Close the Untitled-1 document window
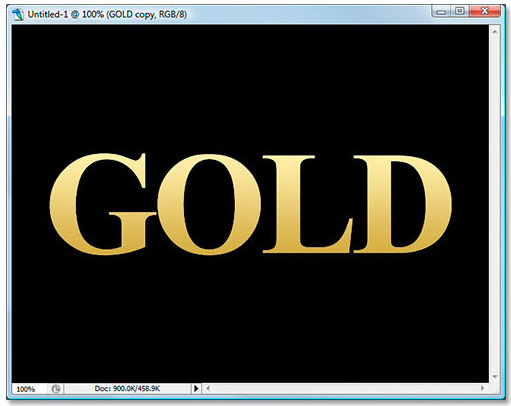 click(x=485, y=12)
